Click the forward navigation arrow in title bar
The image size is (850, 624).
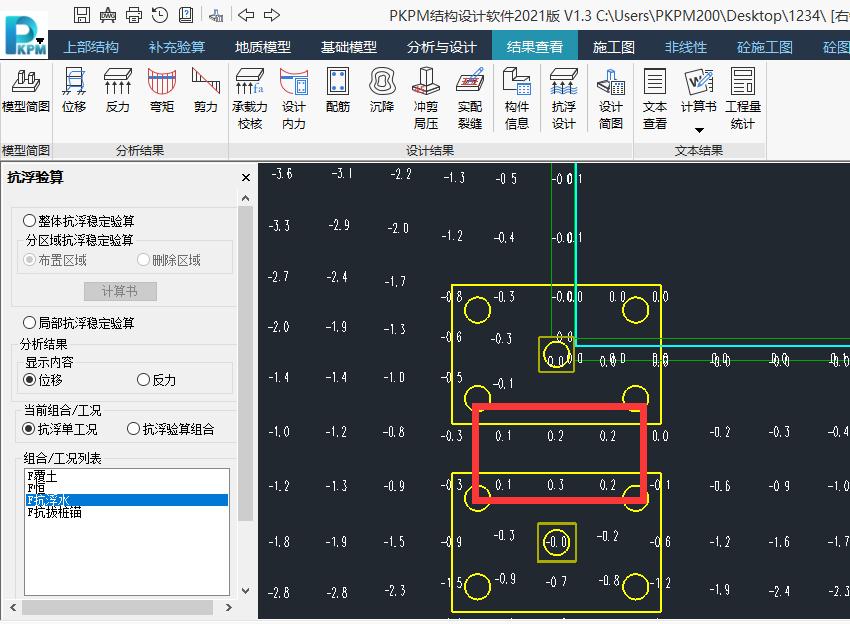click(271, 15)
